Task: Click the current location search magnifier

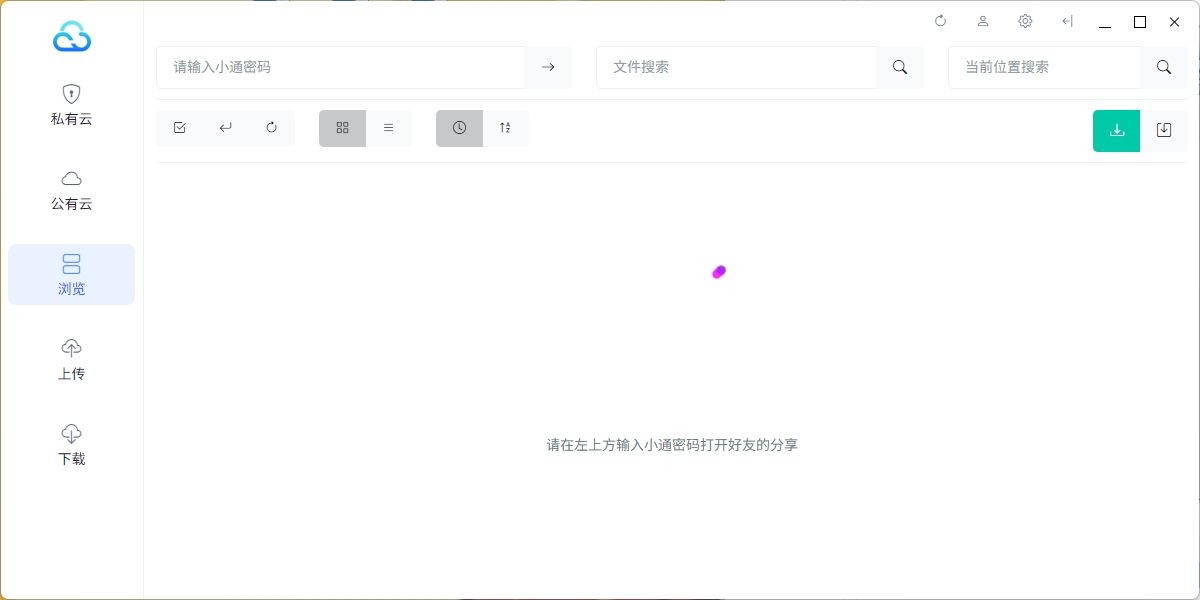Action: point(1164,67)
